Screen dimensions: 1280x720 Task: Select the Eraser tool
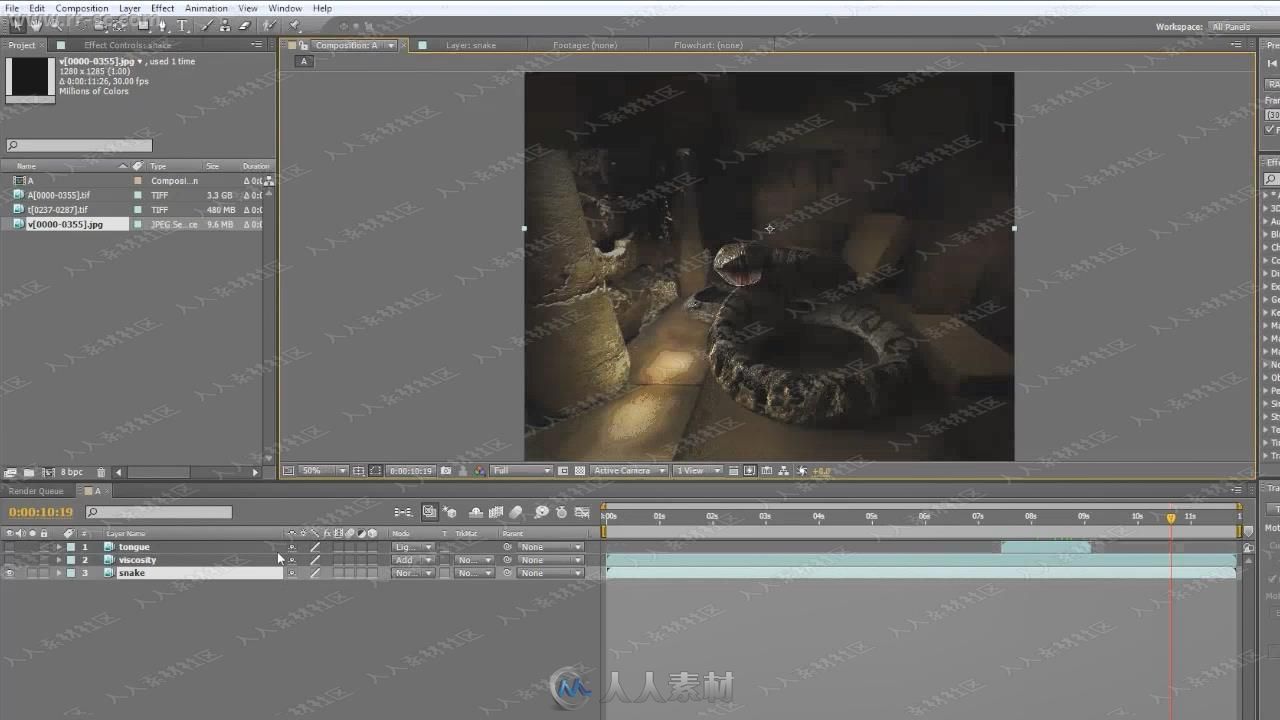[x=244, y=25]
